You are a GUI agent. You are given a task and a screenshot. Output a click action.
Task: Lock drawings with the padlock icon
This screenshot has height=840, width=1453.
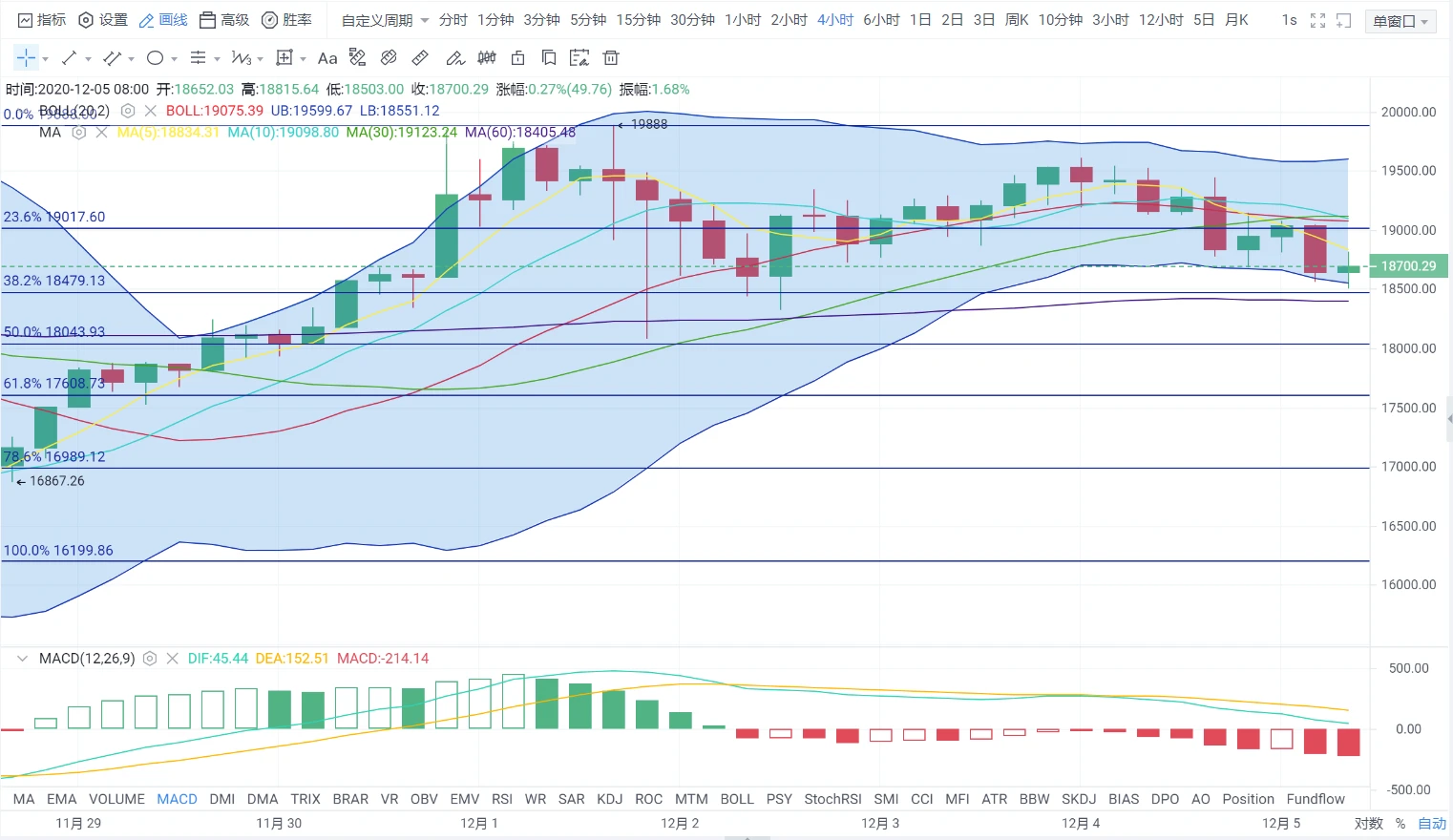click(x=518, y=58)
